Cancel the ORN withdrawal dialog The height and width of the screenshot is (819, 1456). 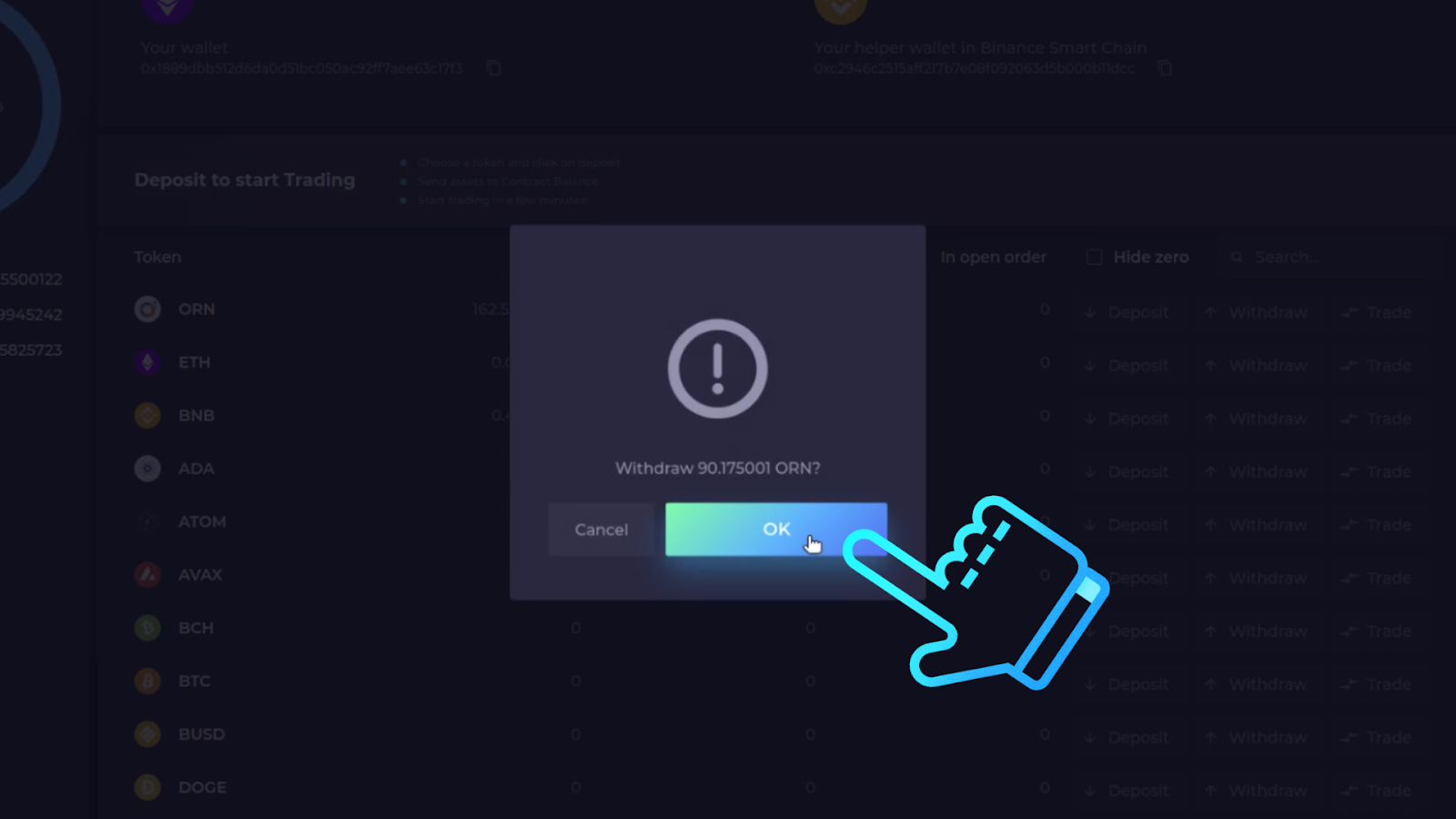602,530
